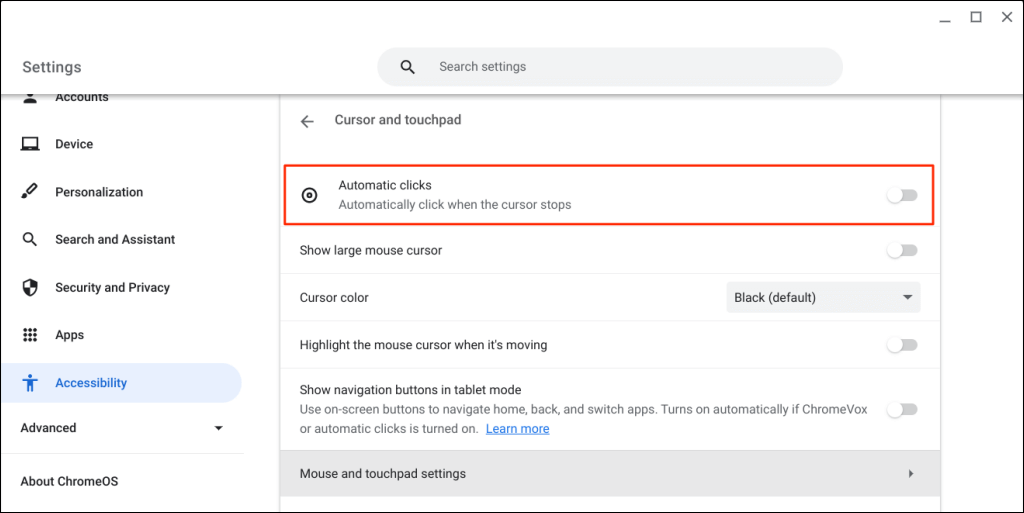Click the Learn more link

517,429
